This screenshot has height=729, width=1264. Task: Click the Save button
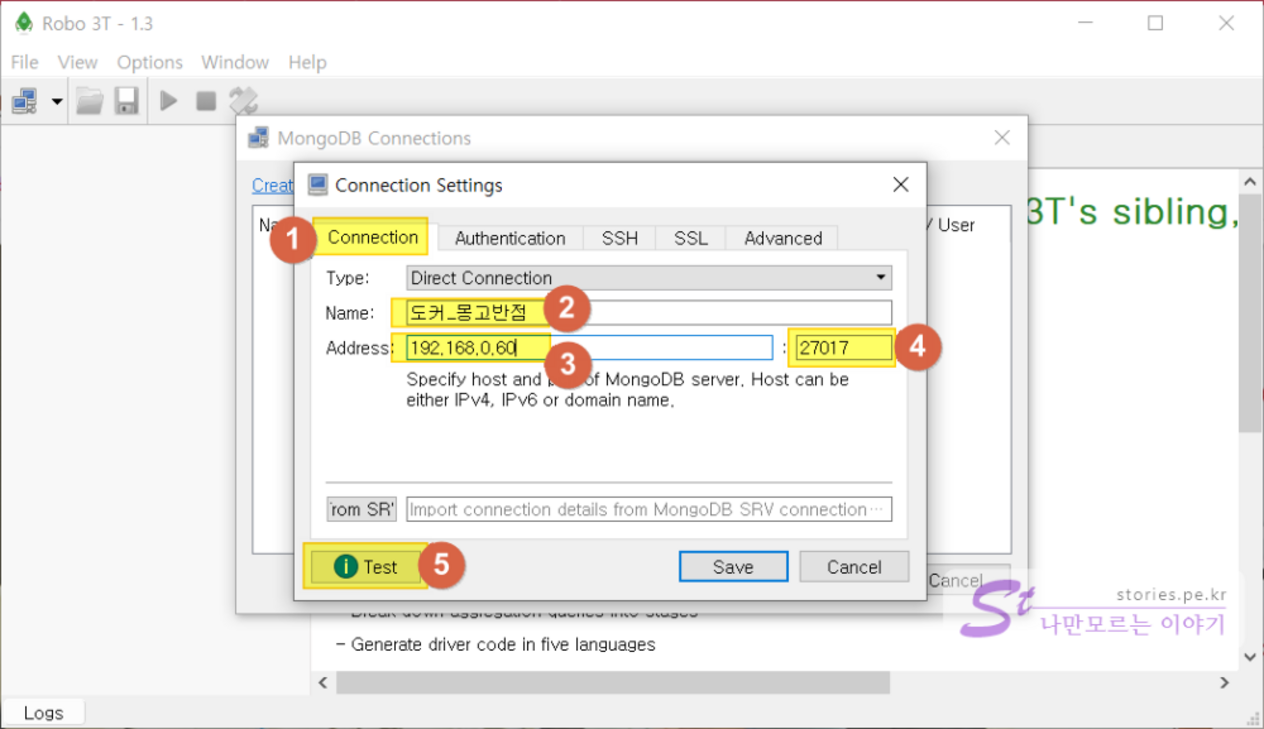click(x=733, y=567)
